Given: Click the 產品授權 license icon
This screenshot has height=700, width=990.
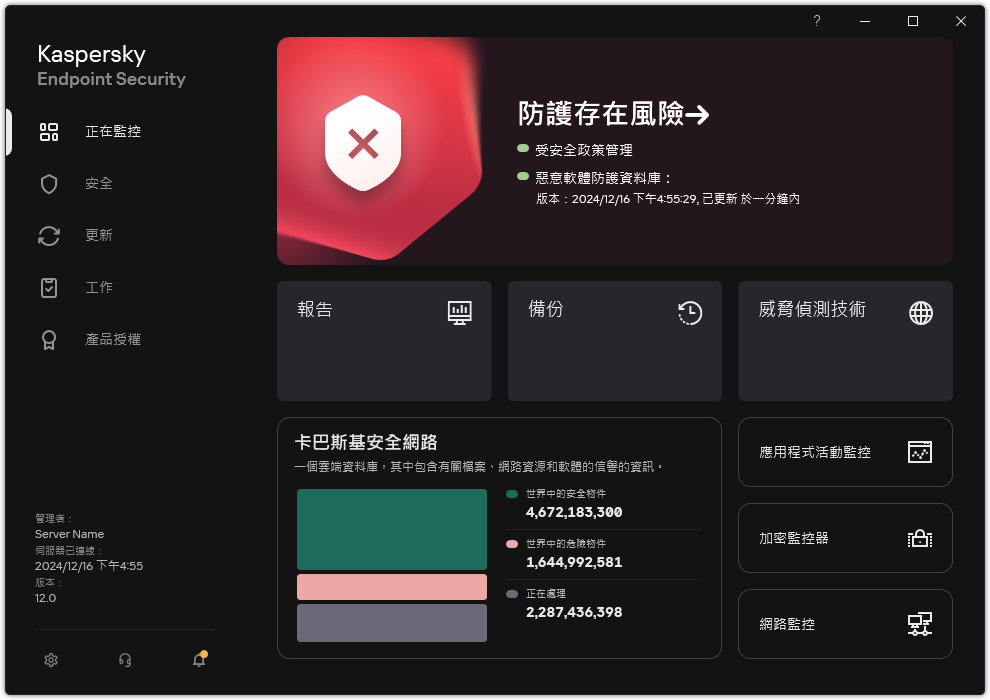Looking at the screenshot, I should (x=49, y=339).
